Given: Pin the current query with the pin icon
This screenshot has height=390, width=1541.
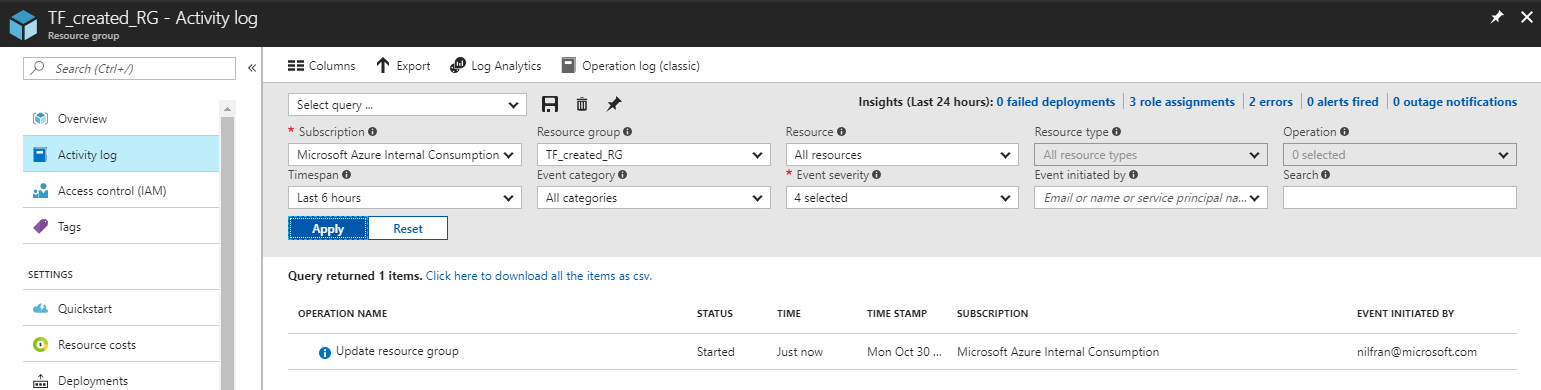Looking at the screenshot, I should coord(614,104).
